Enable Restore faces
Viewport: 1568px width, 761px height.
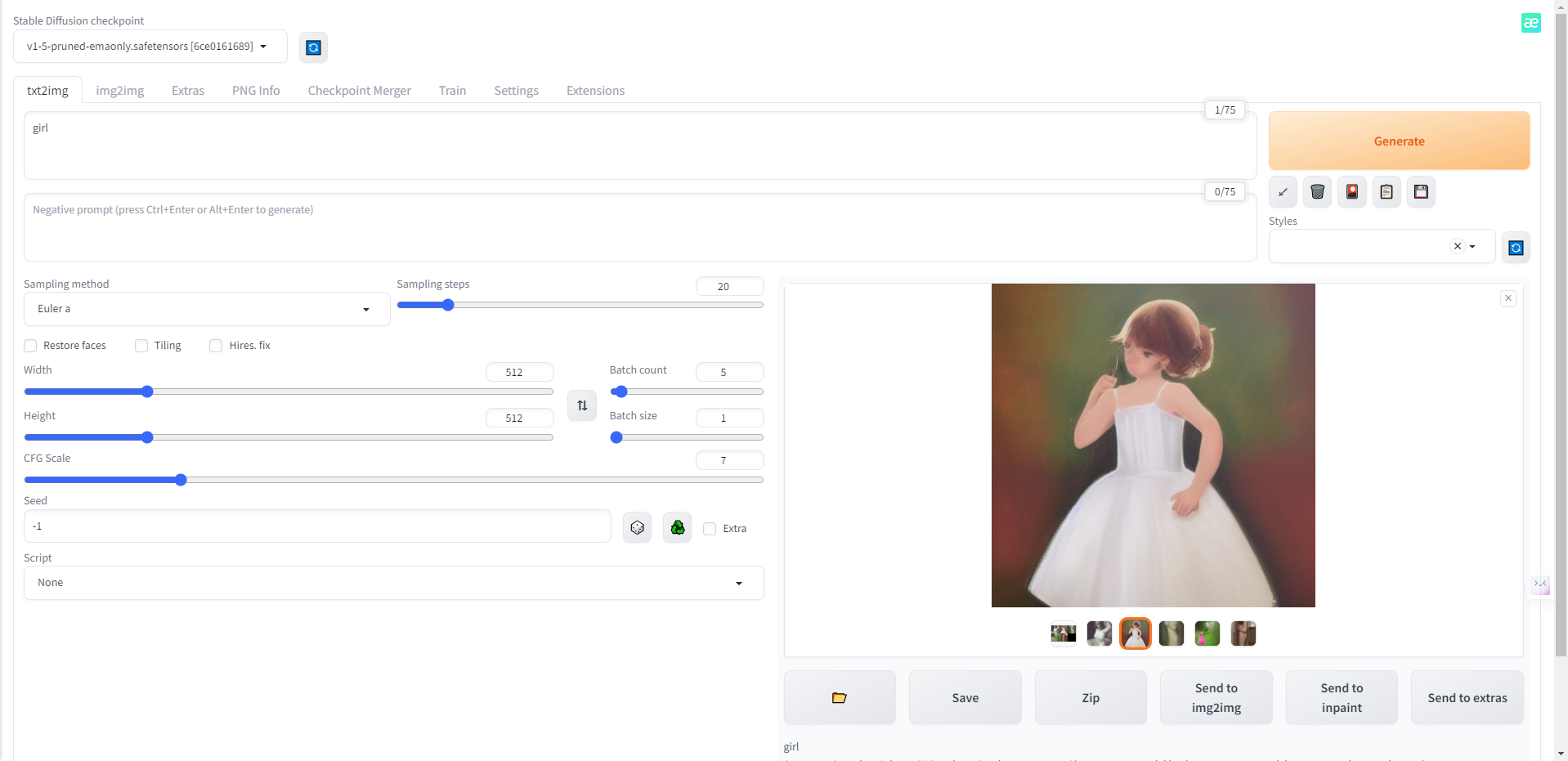(30, 346)
